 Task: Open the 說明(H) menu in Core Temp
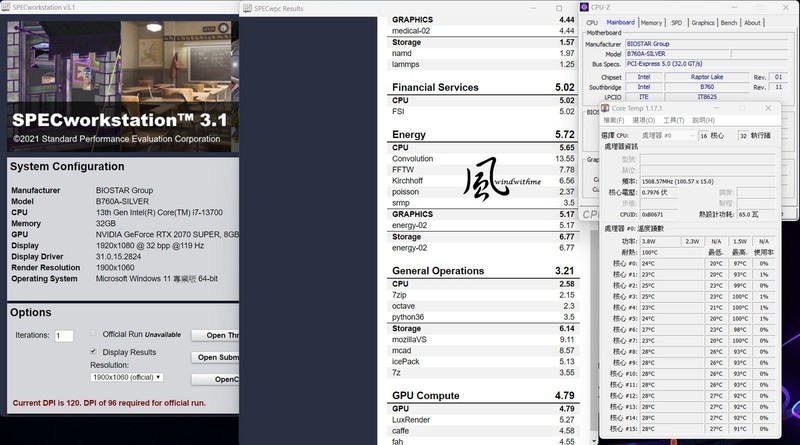tap(704, 120)
